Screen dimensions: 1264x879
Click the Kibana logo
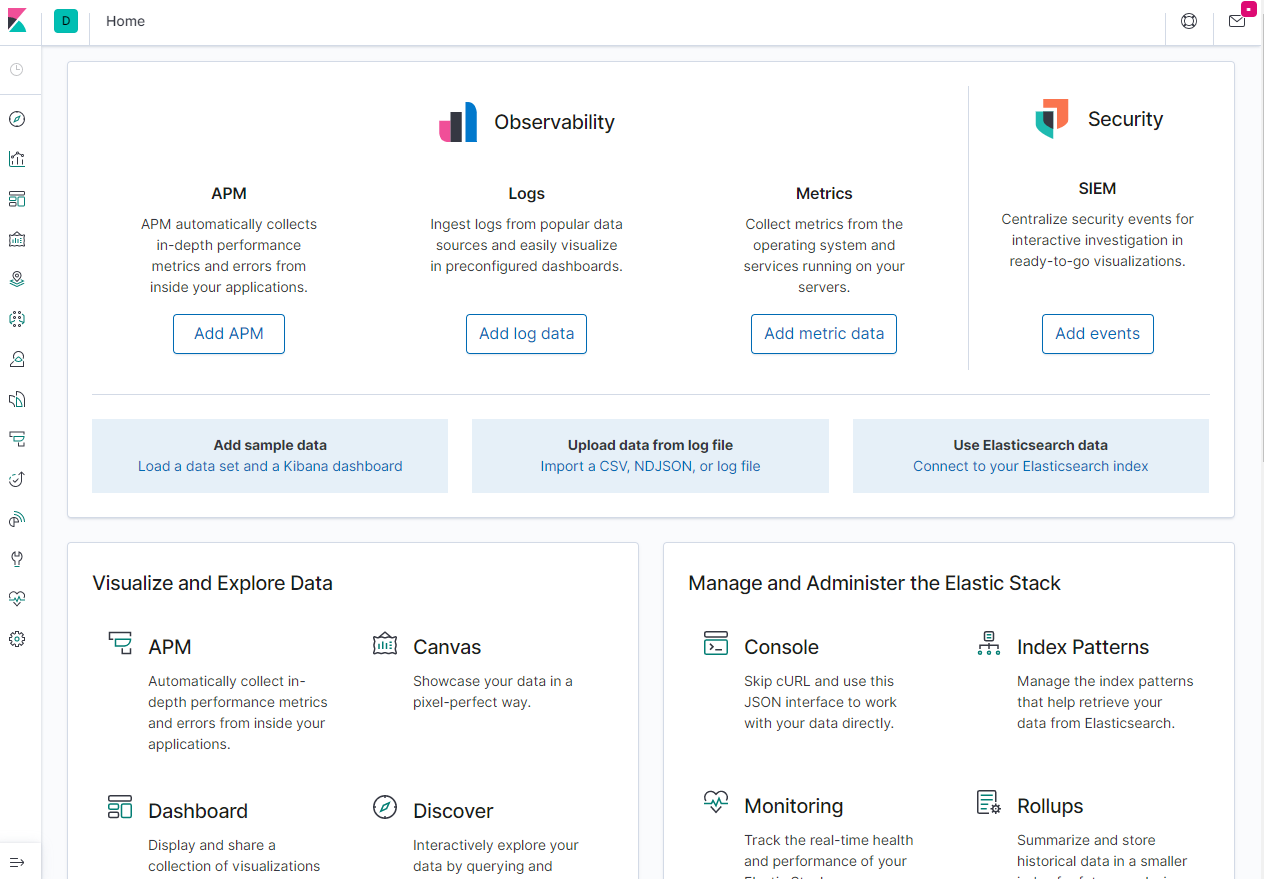tap(17, 21)
